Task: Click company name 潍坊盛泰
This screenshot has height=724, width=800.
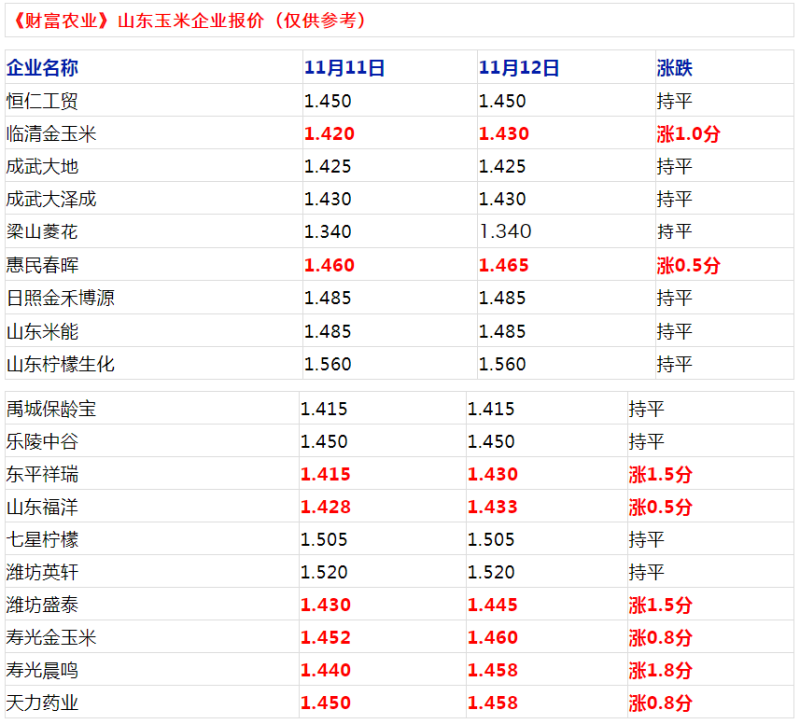Action: pyautogui.click(x=42, y=605)
